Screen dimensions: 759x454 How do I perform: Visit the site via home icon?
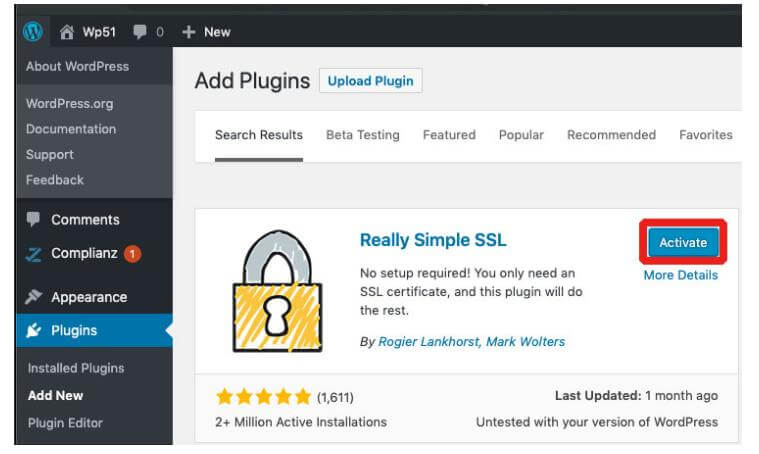(x=67, y=32)
